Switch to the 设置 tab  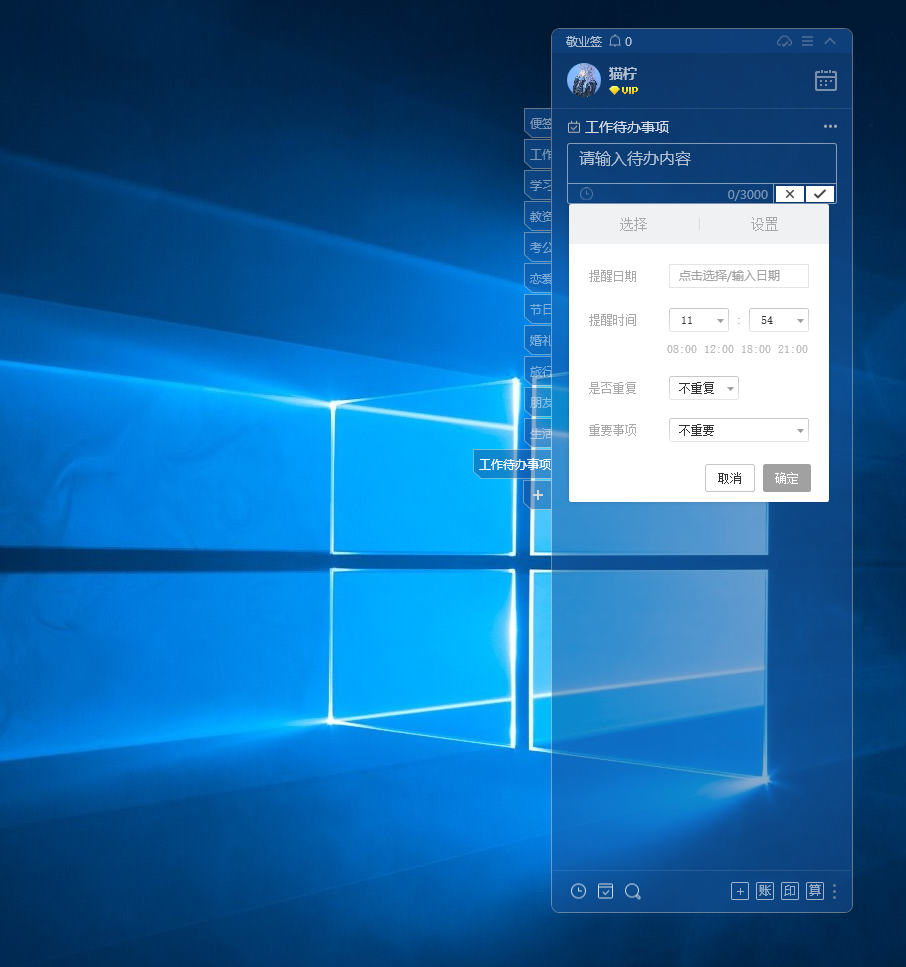coord(764,224)
